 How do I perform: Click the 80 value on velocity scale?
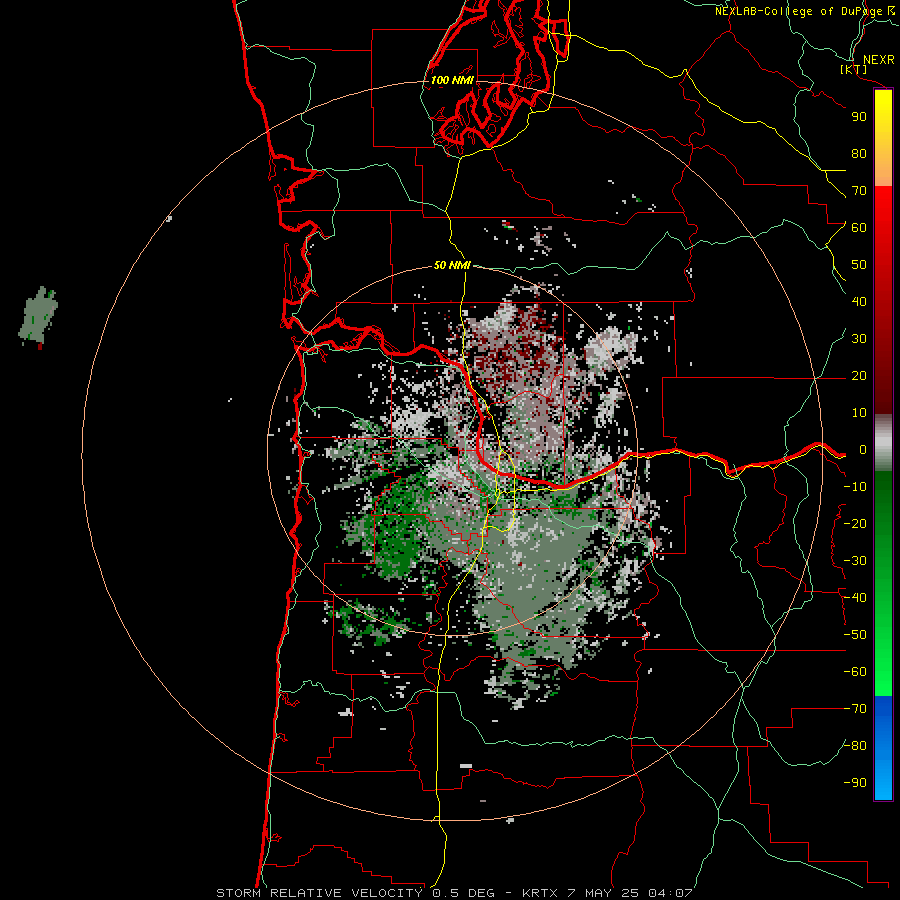(859, 154)
